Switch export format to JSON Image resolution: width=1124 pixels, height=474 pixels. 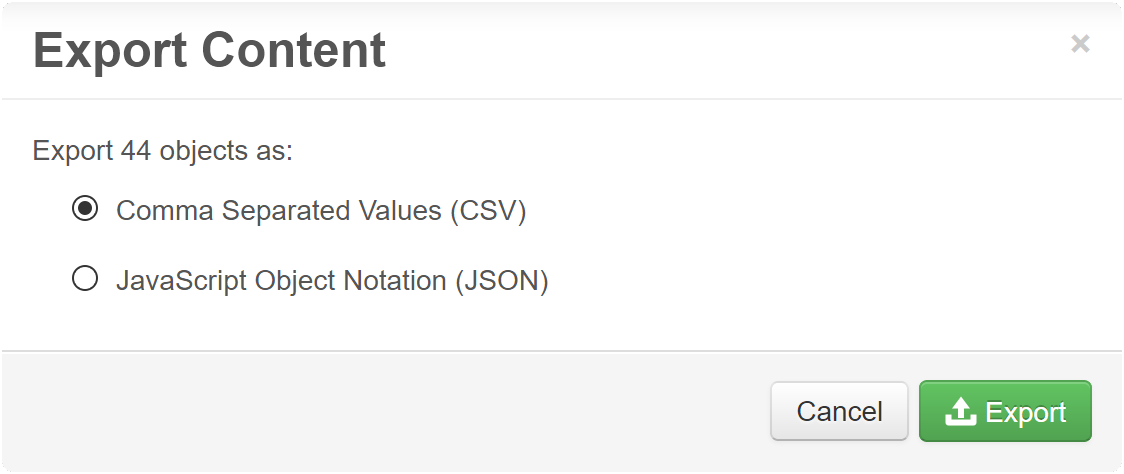tap(85, 279)
